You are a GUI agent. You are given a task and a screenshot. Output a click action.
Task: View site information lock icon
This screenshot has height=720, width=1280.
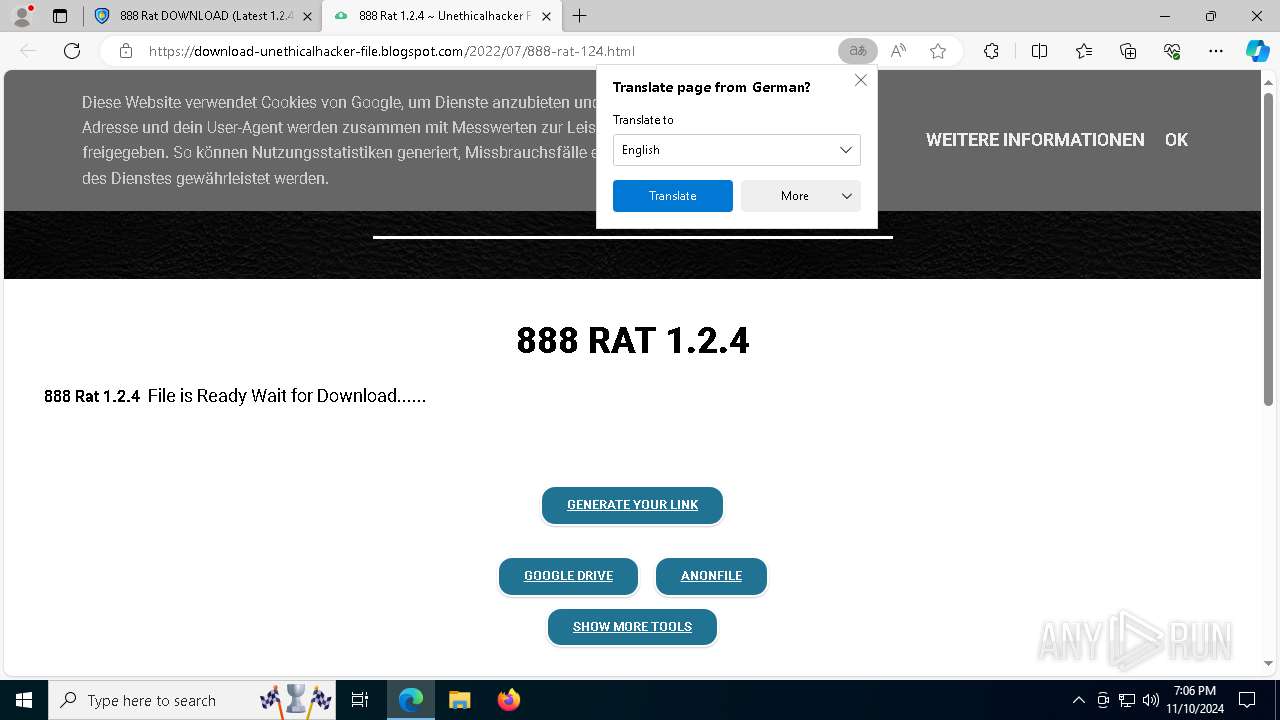tap(126, 51)
